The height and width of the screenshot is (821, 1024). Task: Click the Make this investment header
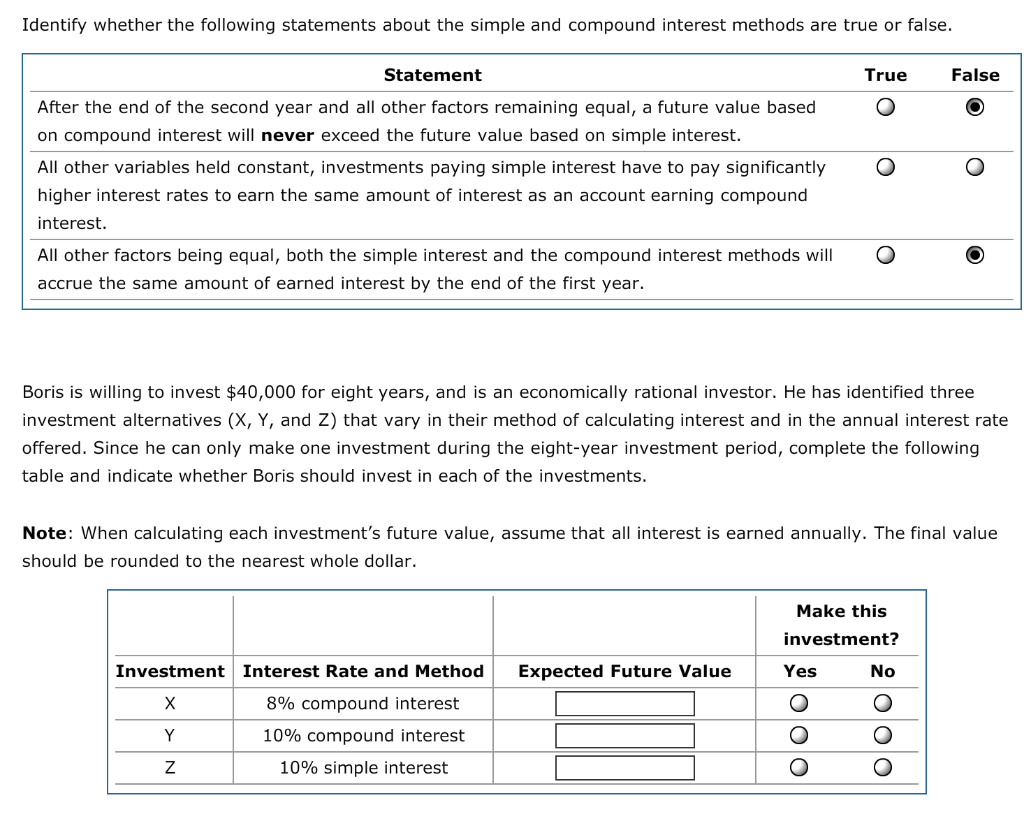coord(841,625)
